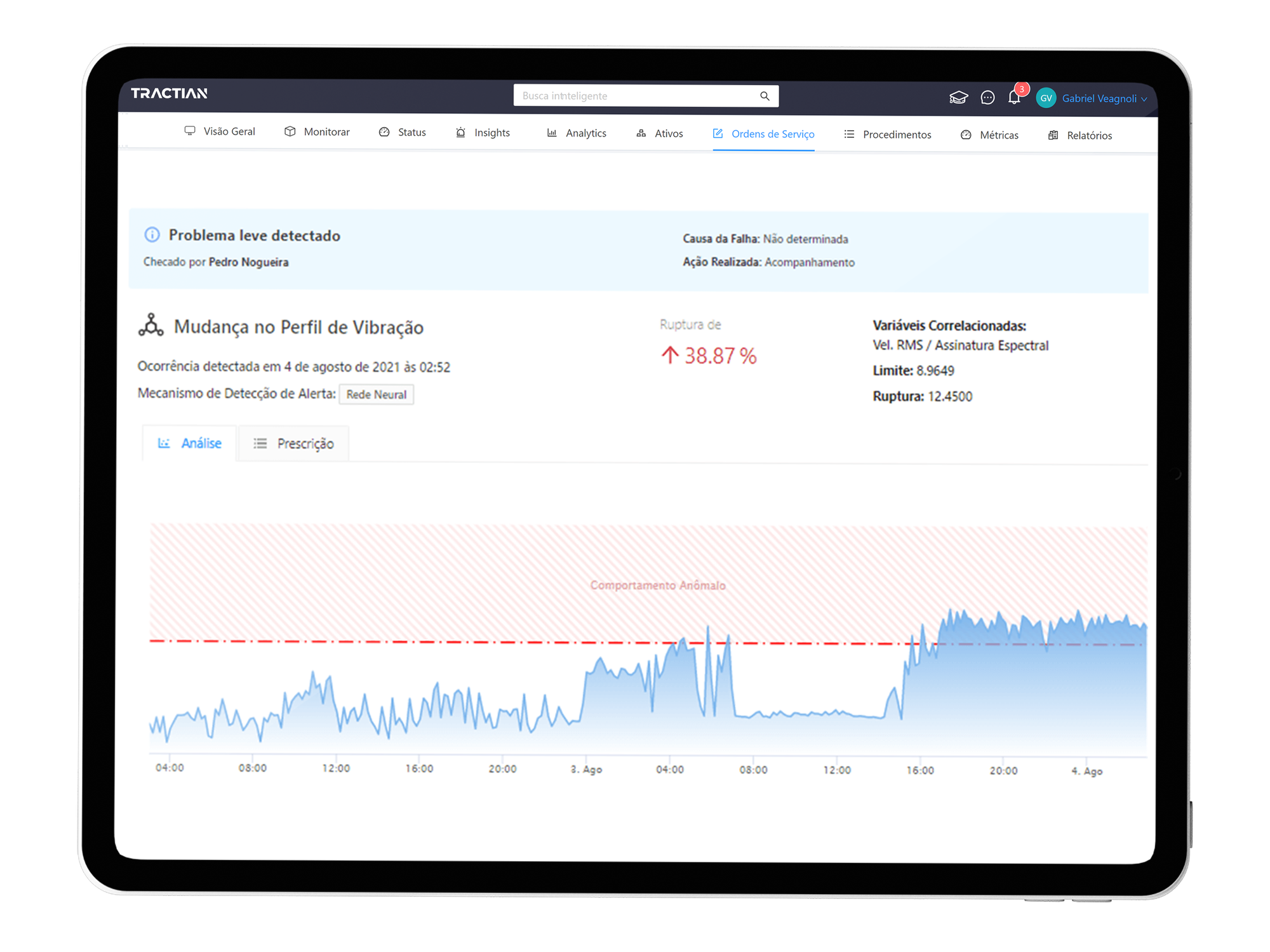This screenshot has width=1270, height=952.
Task: Click the Comportamento Anômalo chart region
Action: point(657,585)
